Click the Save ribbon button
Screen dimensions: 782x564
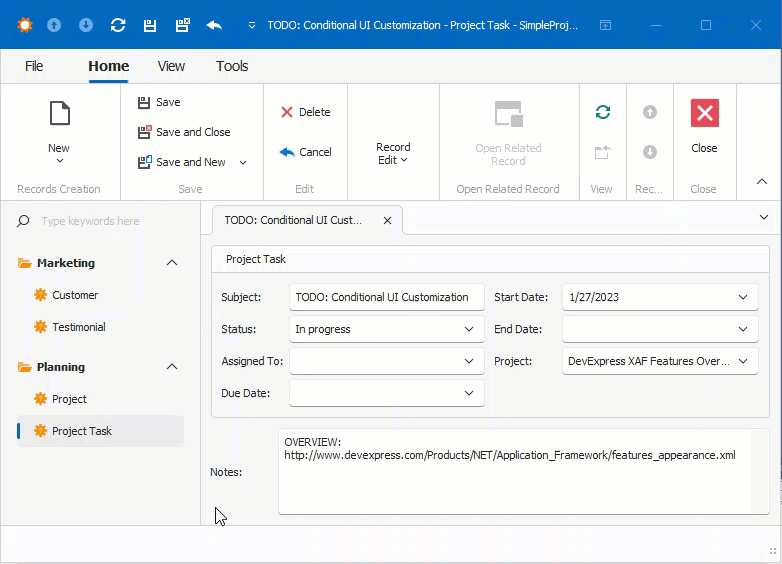pyautogui.click(x=159, y=102)
